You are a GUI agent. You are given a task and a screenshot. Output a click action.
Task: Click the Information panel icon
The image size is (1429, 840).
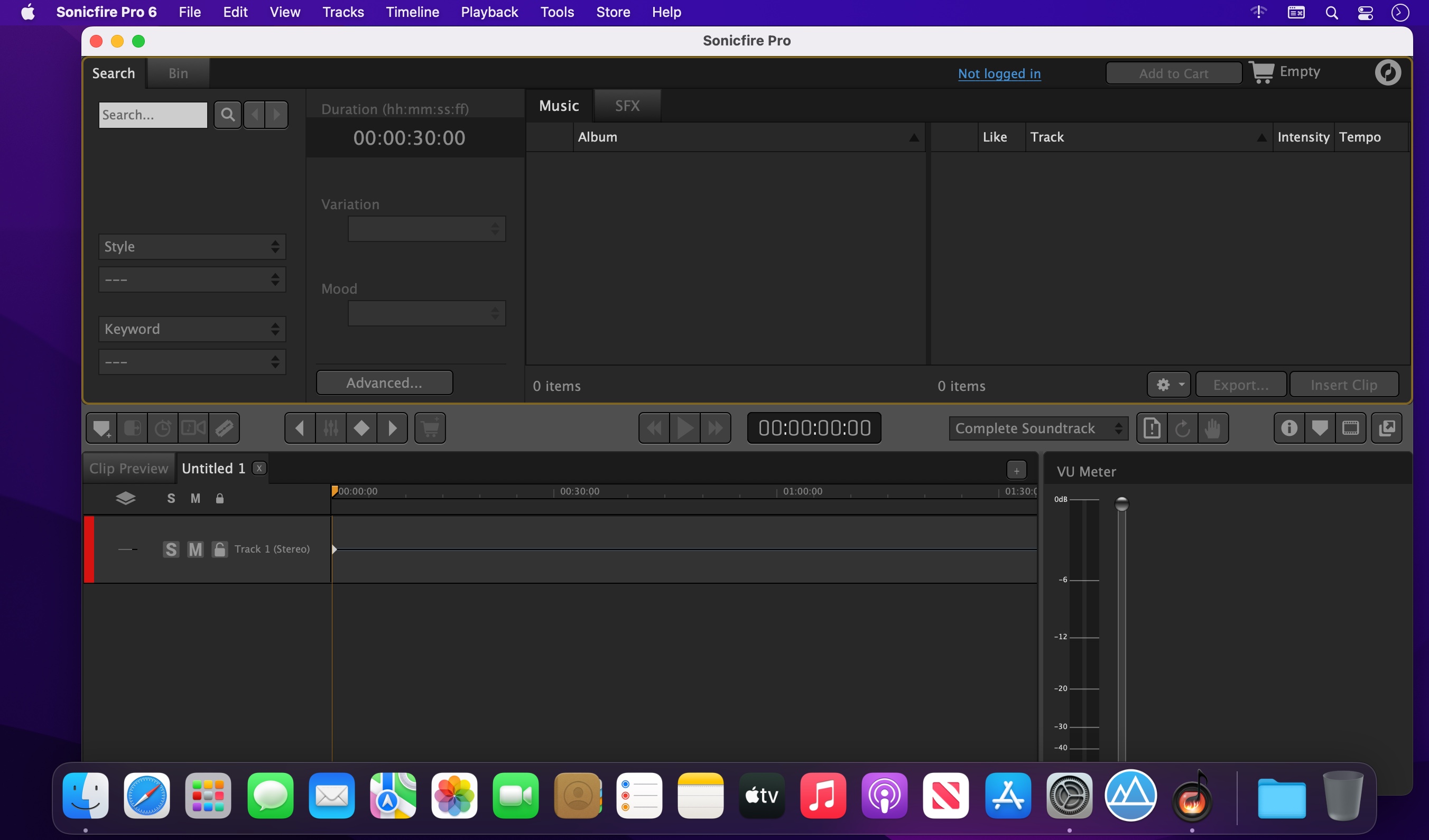[1289, 428]
